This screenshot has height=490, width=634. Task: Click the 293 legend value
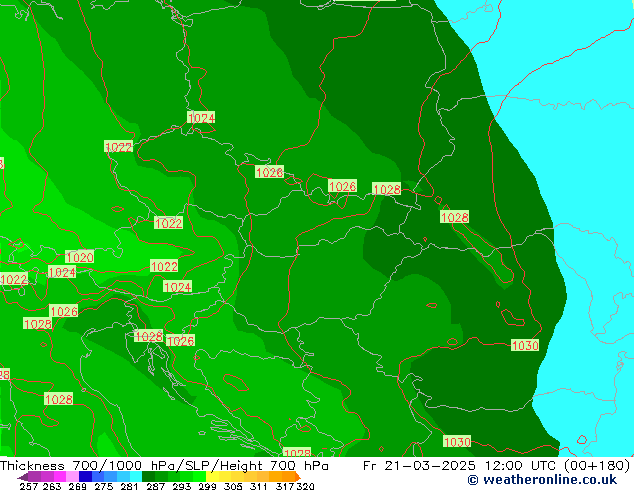(x=182, y=486)
